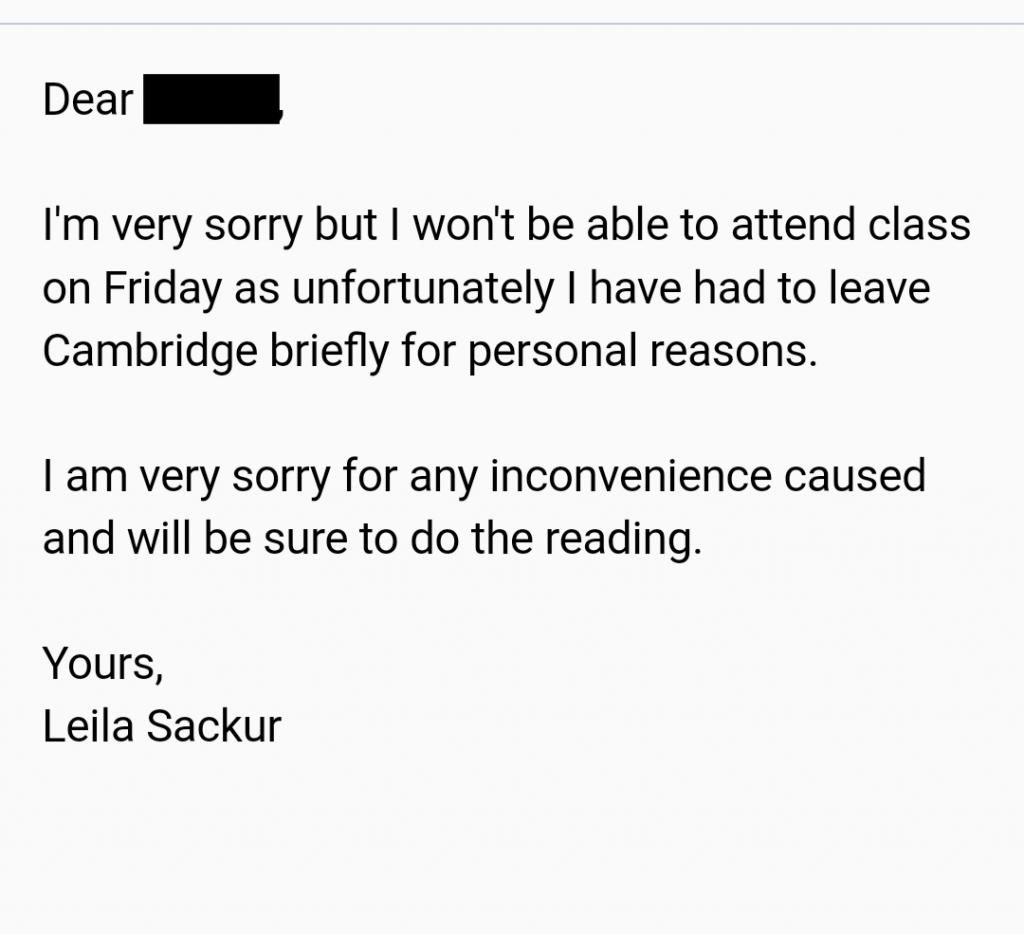Image resolution: width=1024 pixels, height=934 pixels.
Task: Click "I'm" at the start of the first paragraph
Action: [x=71, y=225]
